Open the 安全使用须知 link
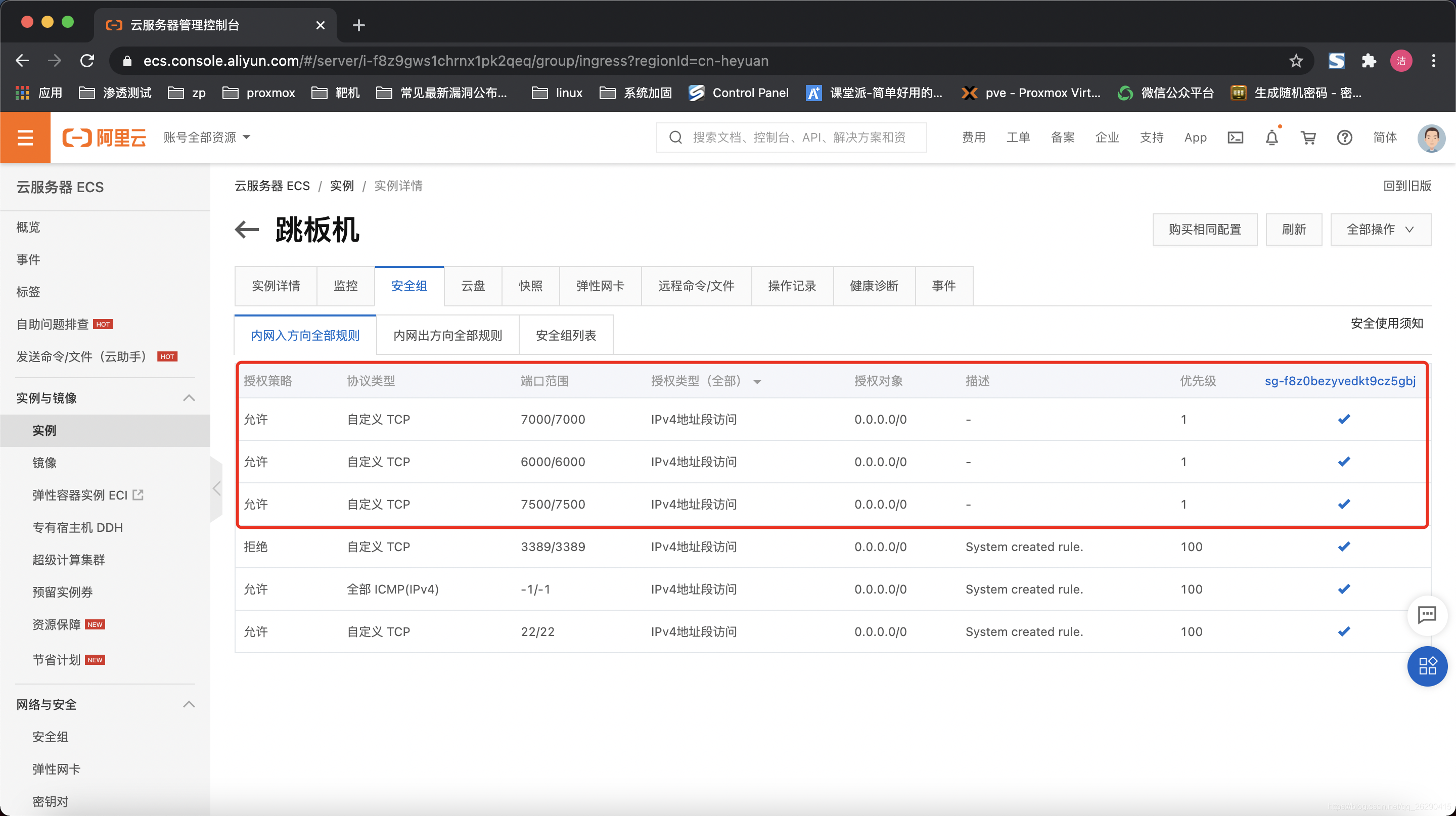The height and width of the screenshot is (816, 1456). (x=1386, y=323)
